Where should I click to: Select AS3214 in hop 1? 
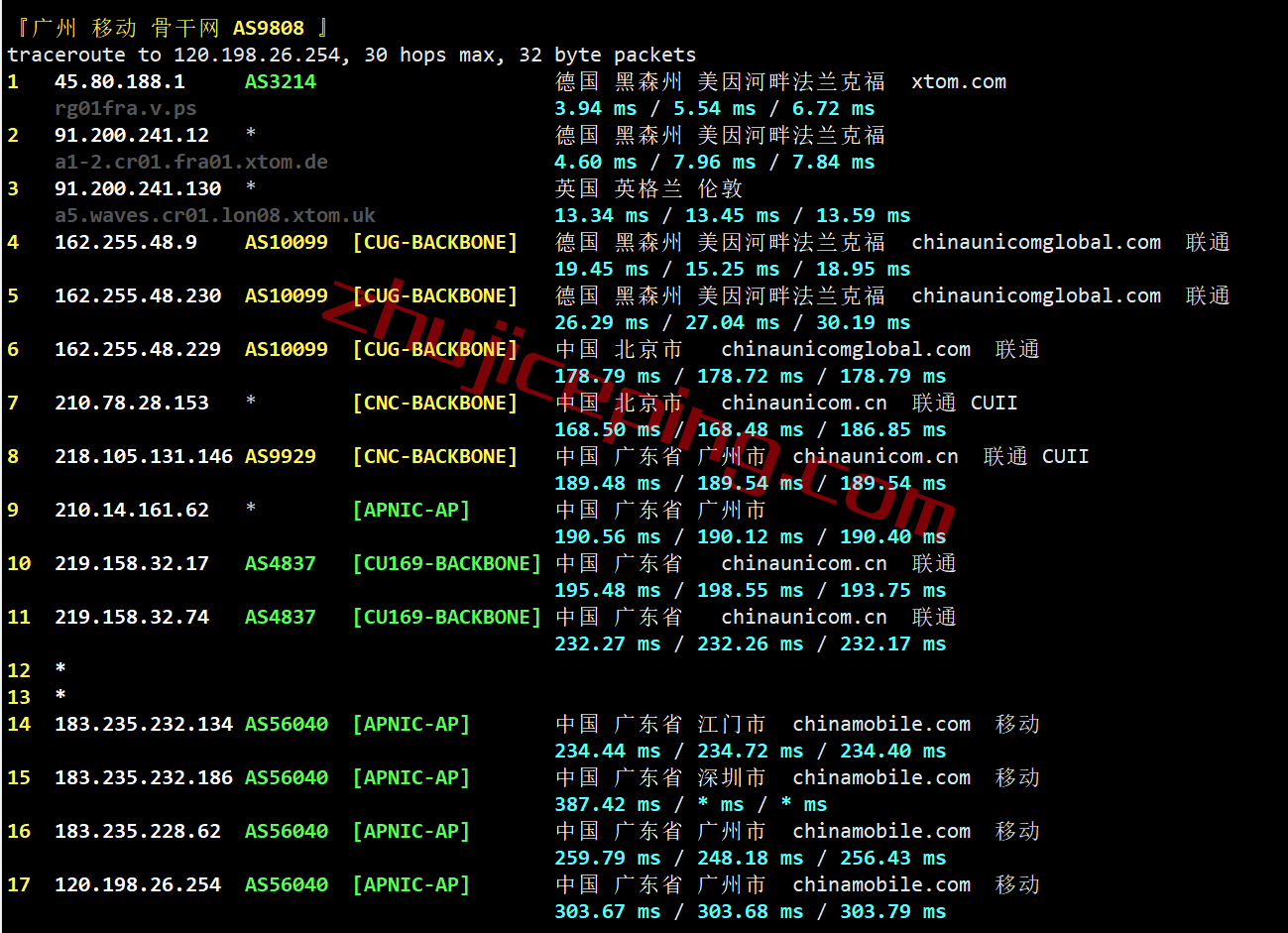click(281, 81)
